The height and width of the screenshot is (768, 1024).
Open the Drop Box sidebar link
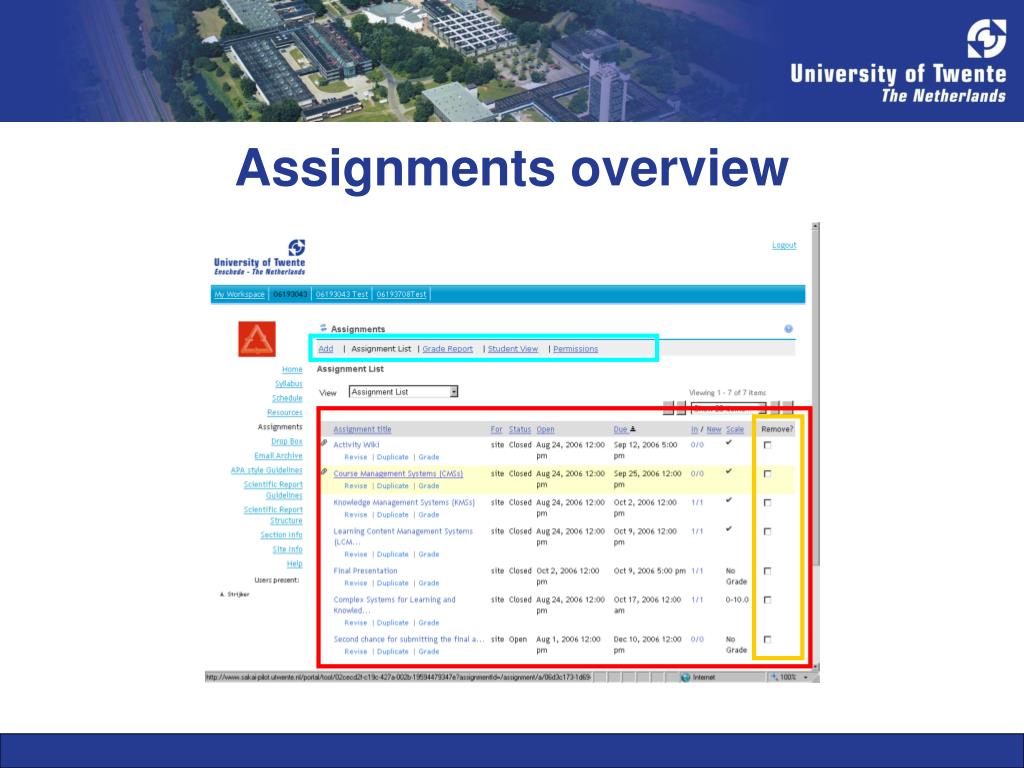[x=287, y=441]
